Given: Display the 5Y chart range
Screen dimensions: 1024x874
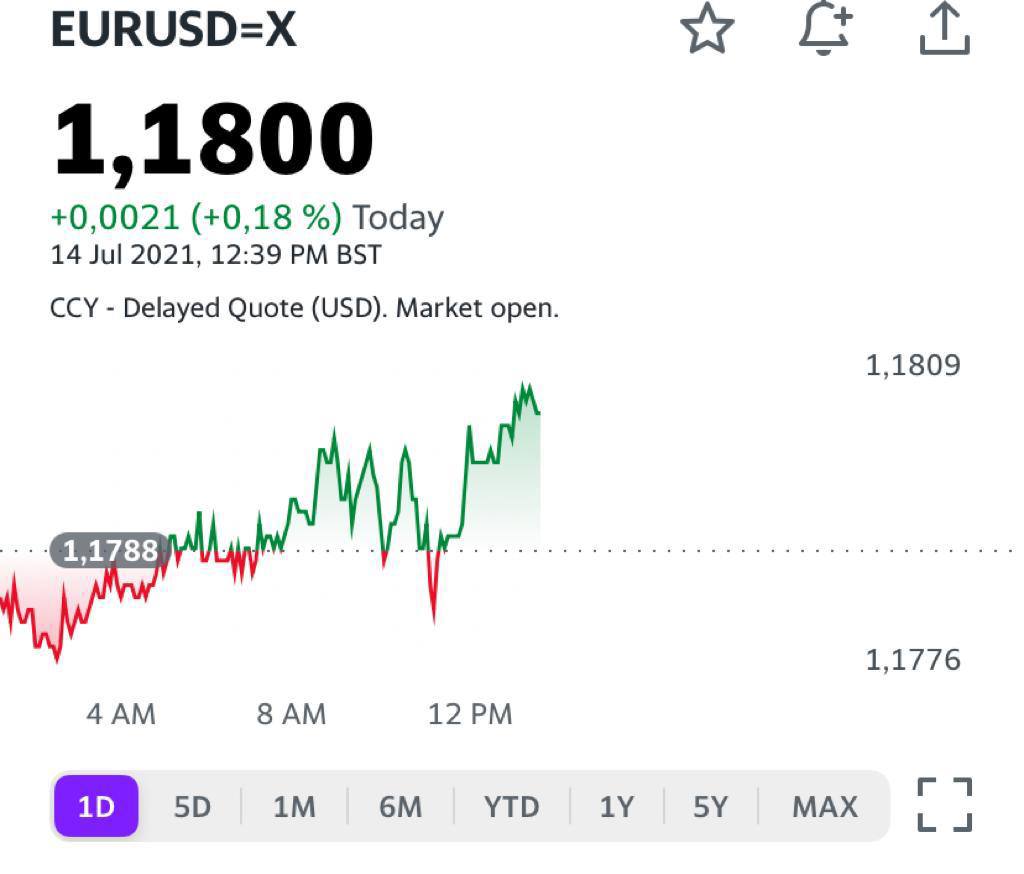Looking at the screenshot, I should (710, 806).
